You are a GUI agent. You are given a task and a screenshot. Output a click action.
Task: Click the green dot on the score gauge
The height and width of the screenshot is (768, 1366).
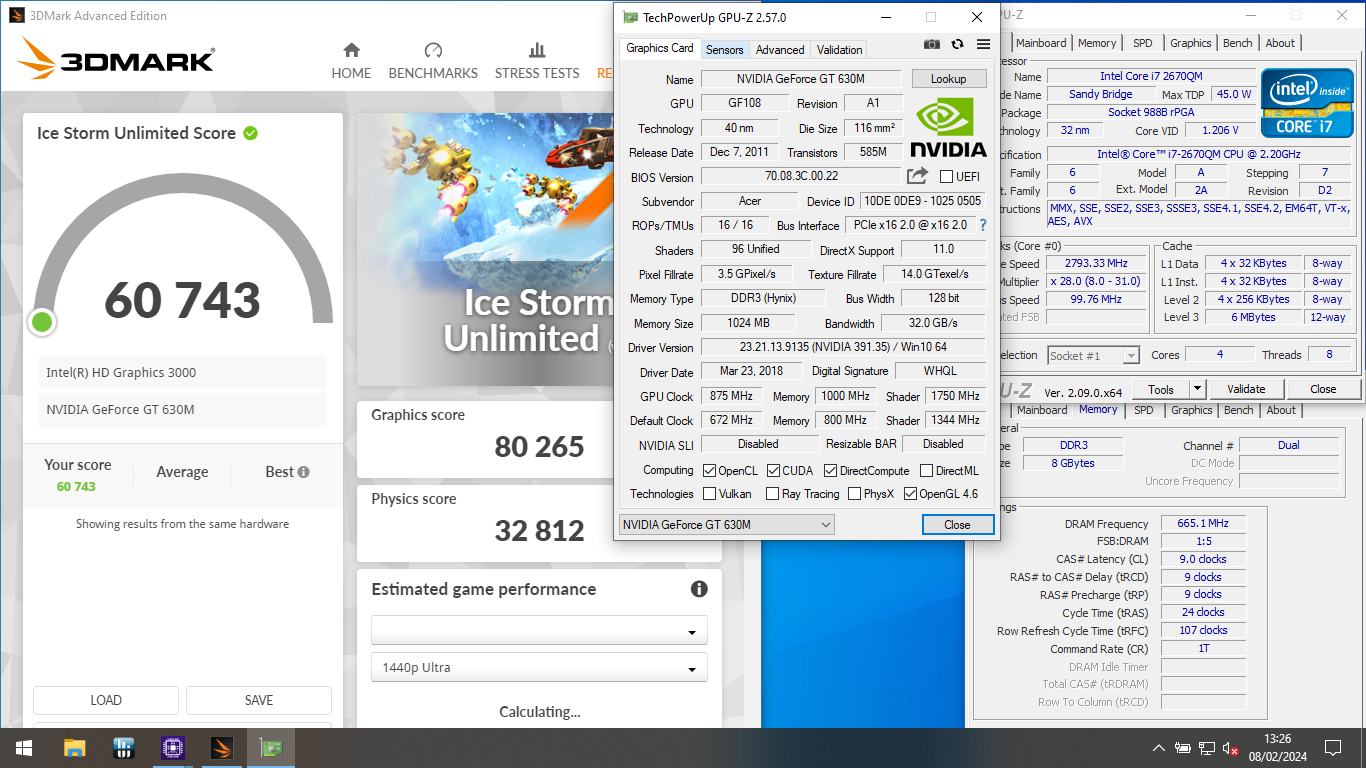pos(42,322)
